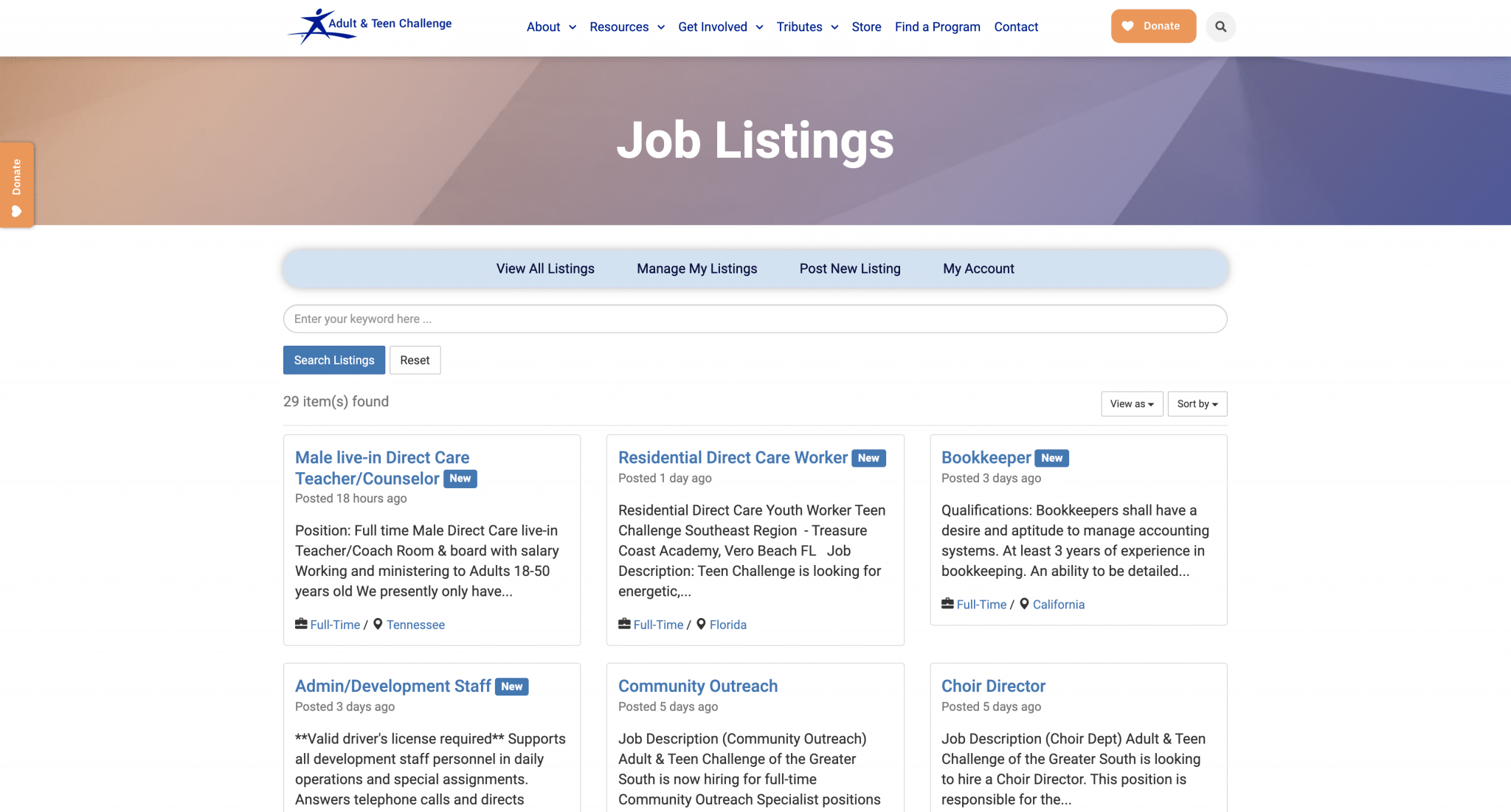Click the Search Listings button
Screen dimensions: 1511x812
click(334, 360)
